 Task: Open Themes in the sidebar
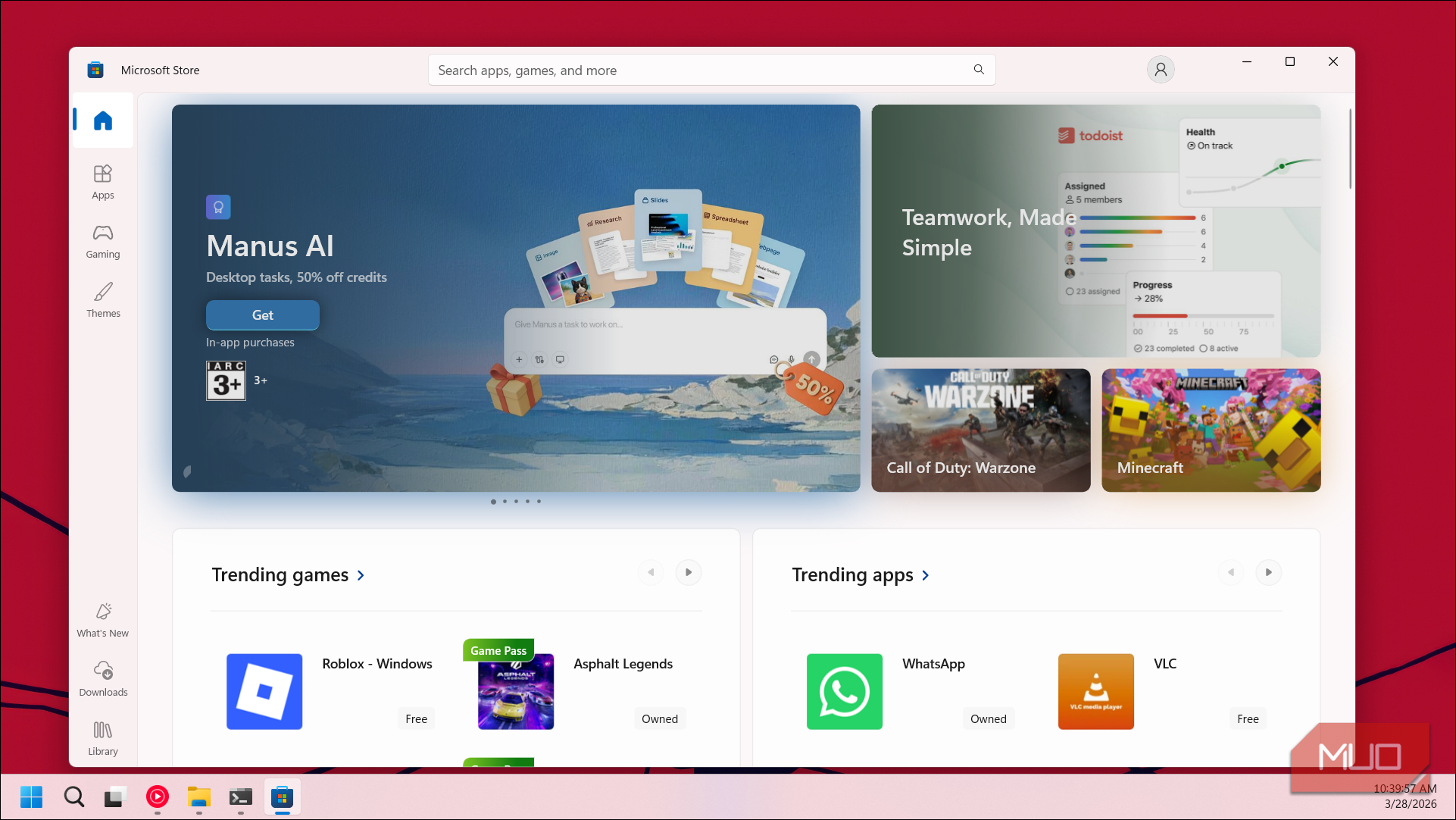click(x=103, y=300)
